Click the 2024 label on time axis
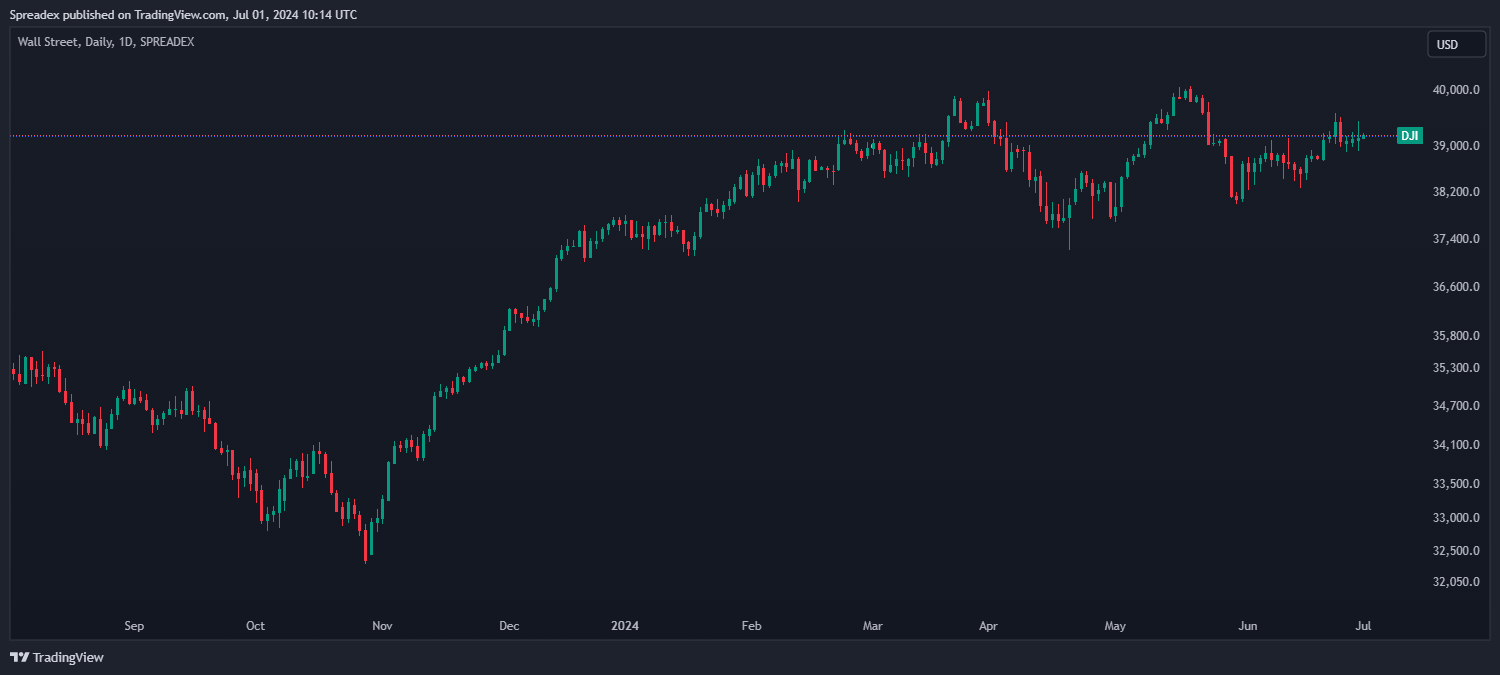The image size is (1500, 675). [x=625, y=627]
